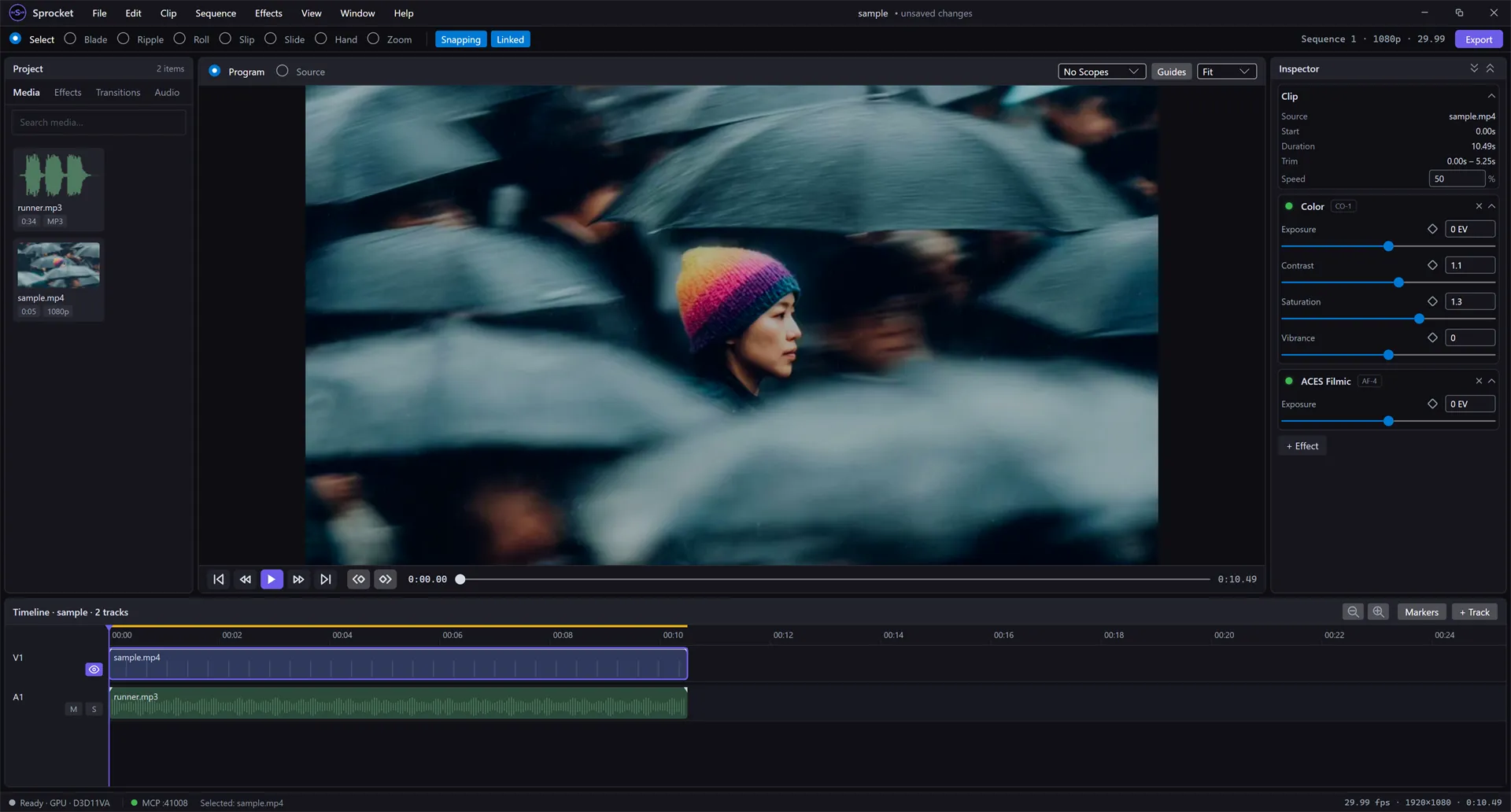Jump to end of sequence
The height and width of the screenshot is (812, 1511).
click(325, 579)
